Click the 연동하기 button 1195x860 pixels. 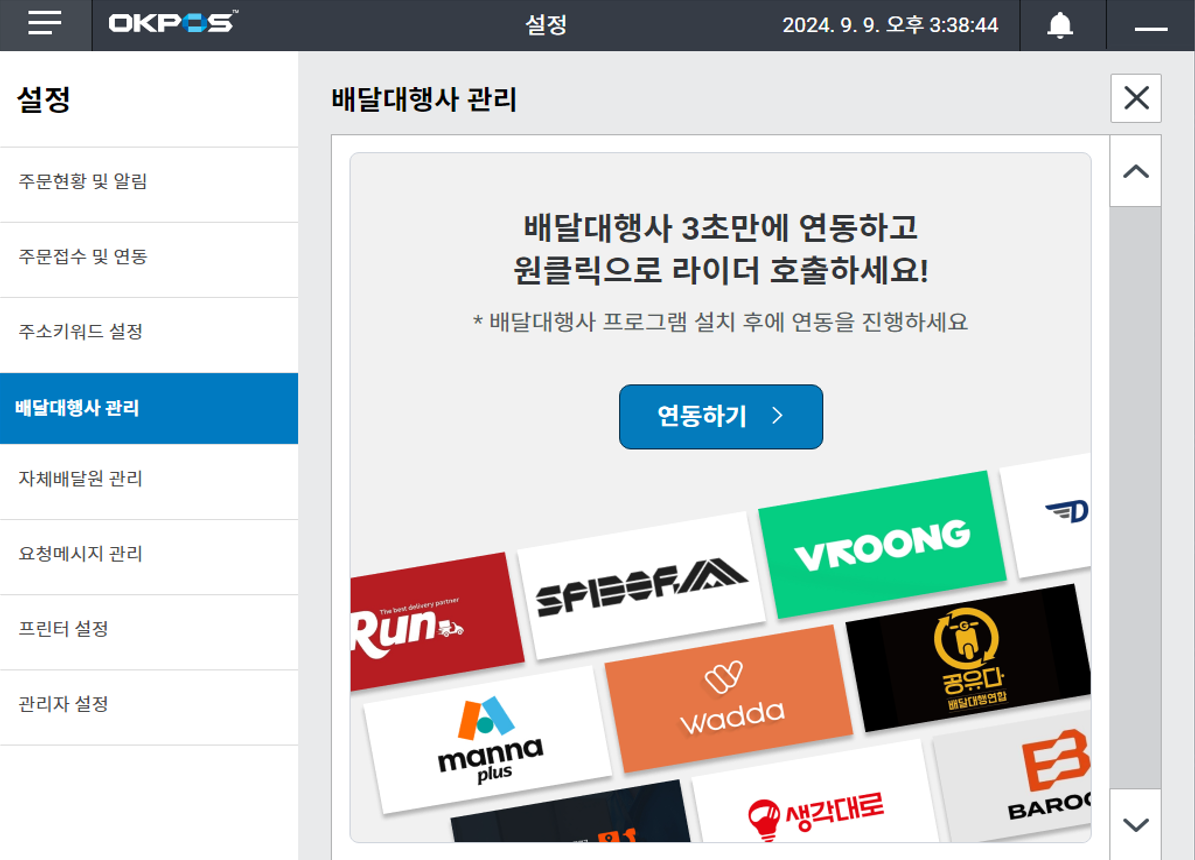click(x=720, y=417)
